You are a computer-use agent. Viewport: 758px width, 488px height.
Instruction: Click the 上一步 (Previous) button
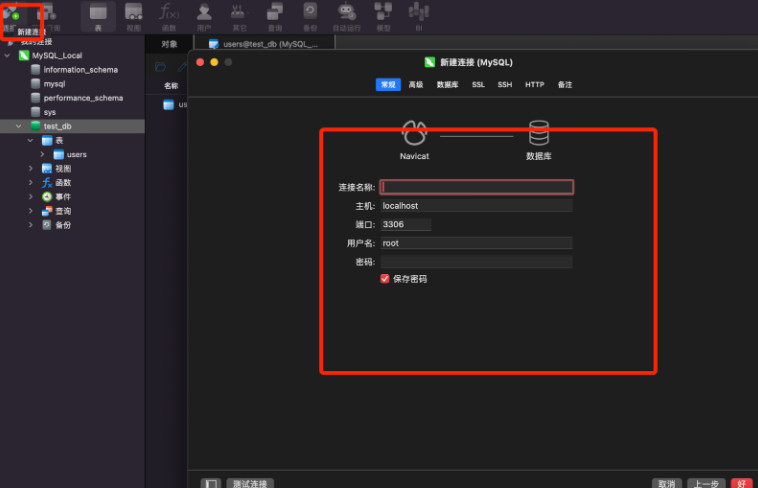pyautogui.click(x=706, y=483)
